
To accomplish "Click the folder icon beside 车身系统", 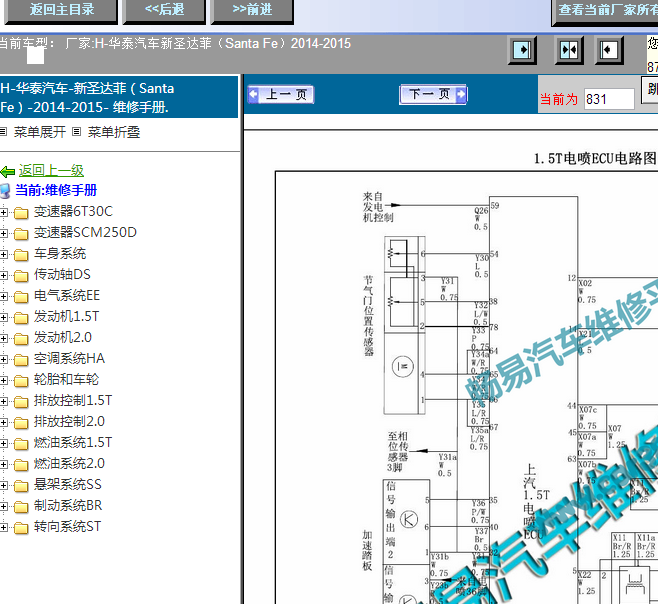I will pos(21,255).
